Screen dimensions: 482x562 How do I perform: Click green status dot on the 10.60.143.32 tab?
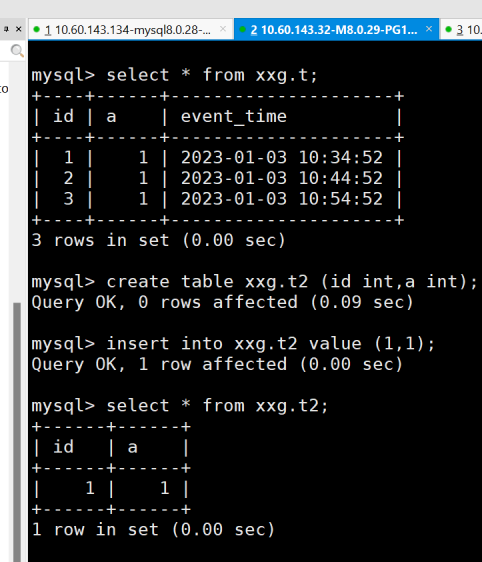[x=242, y=29]
